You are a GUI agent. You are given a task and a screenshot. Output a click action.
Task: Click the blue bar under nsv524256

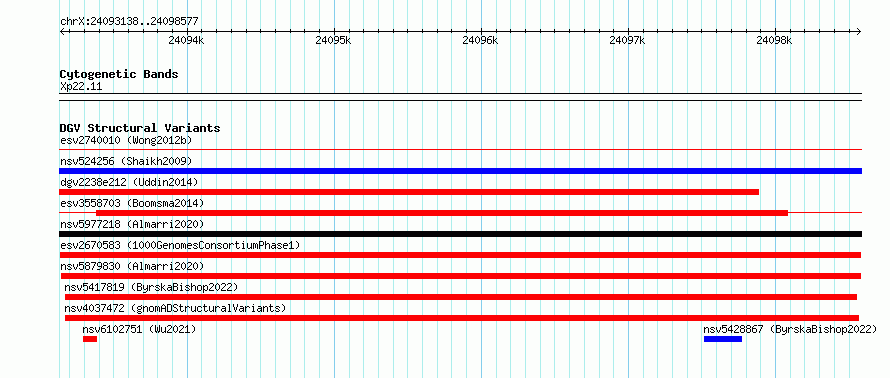pyautogui.click(x=461, y=171)
